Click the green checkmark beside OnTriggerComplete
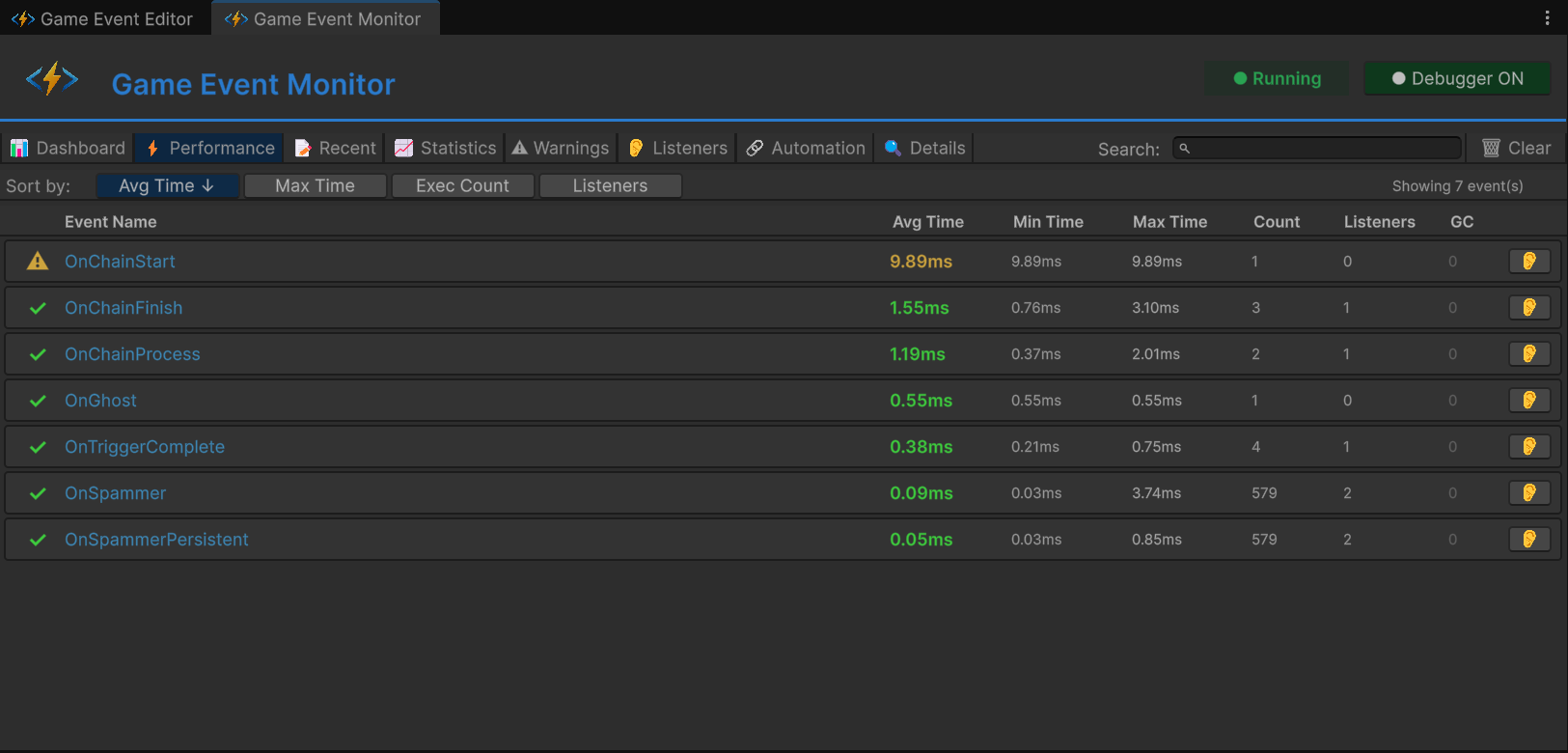 tap(38, 447)
